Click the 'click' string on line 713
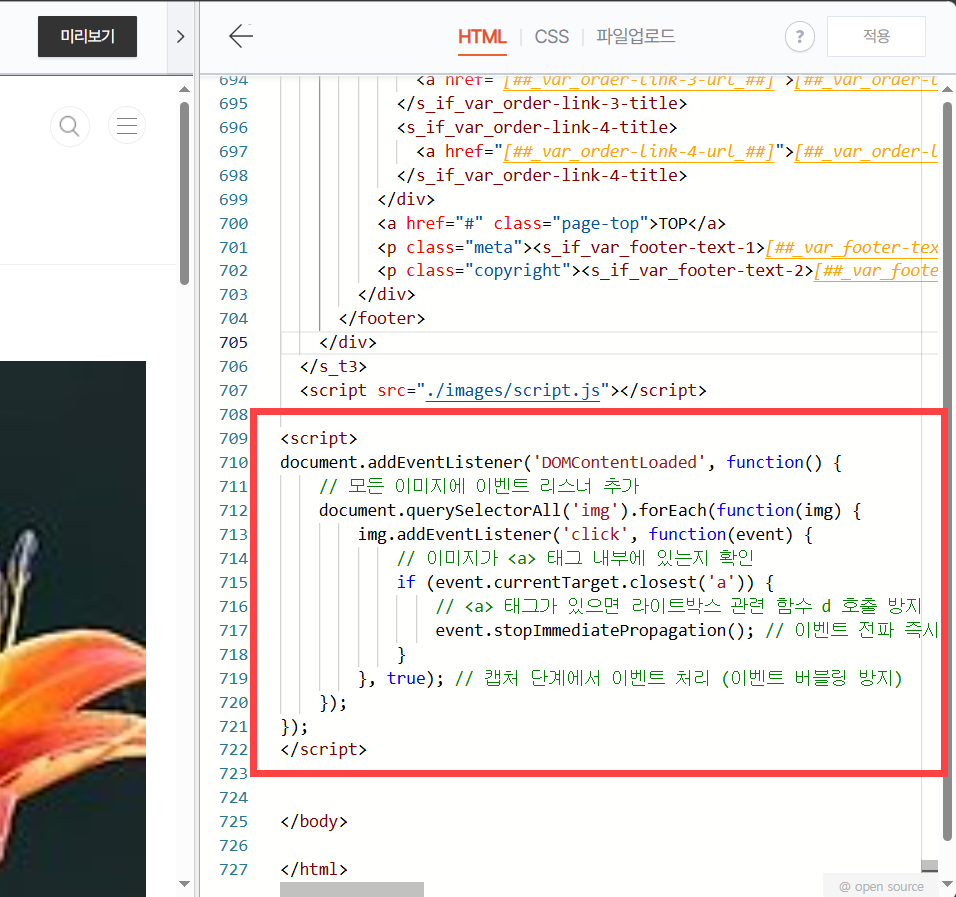The width and height of the screenshot is (956, 897). click(594, 534)
